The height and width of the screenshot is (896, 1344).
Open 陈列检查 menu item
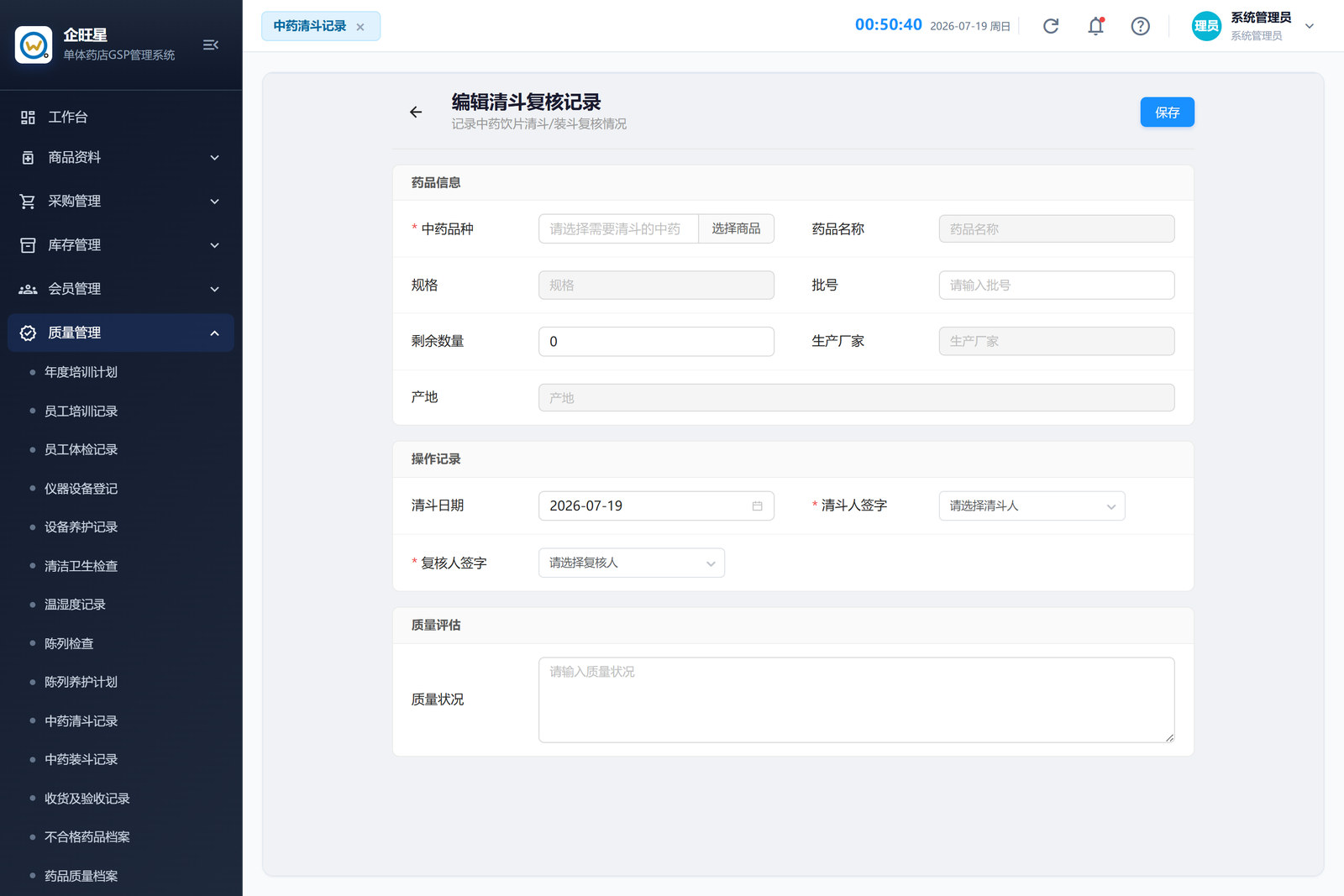[69, 644]
